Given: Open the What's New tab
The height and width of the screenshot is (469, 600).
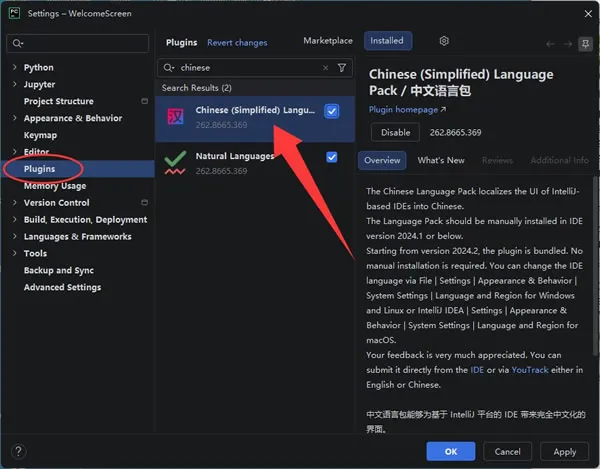Looking at the screenshot, I should point(441,160).
